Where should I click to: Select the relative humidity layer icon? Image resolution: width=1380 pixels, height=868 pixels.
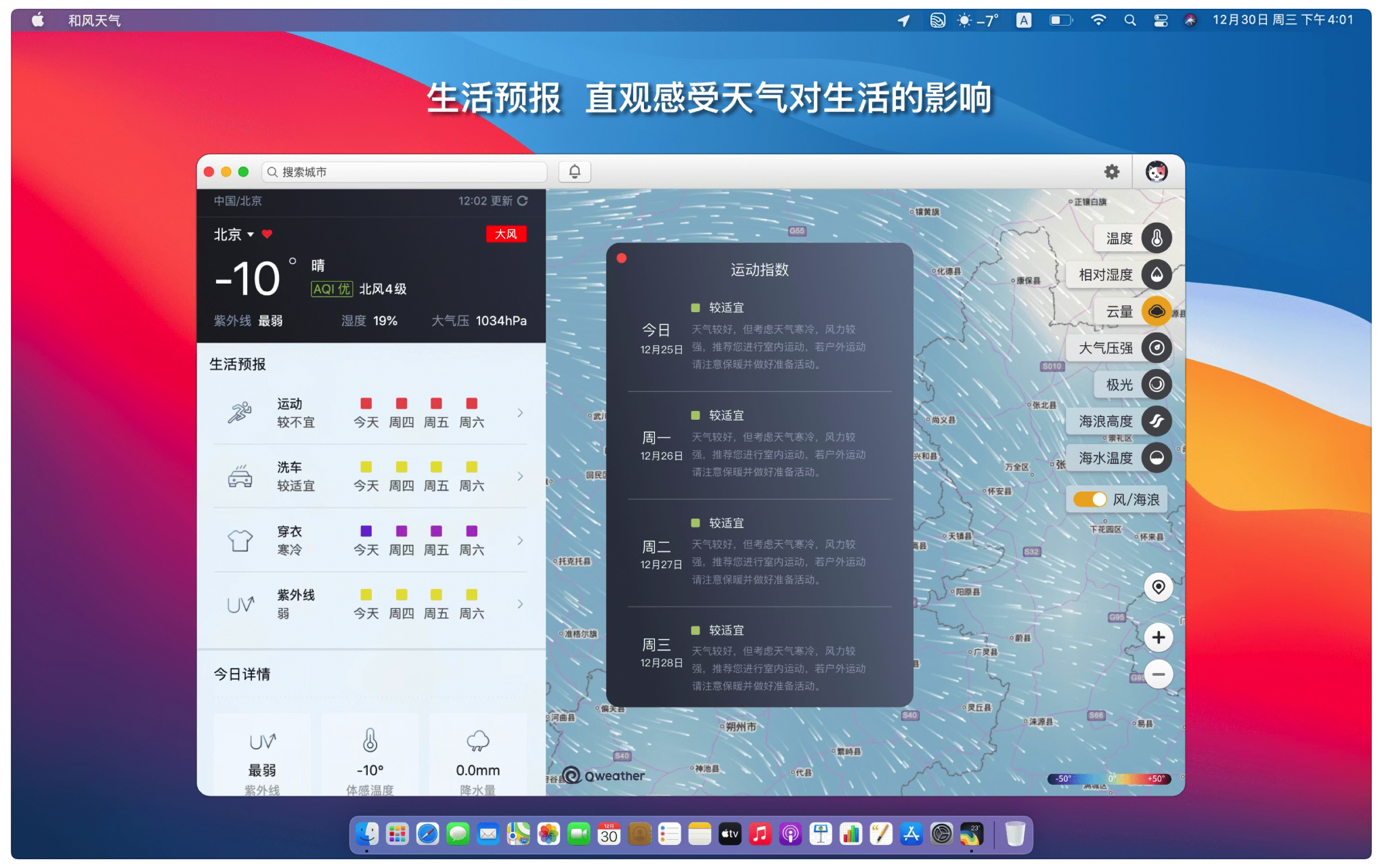point(1157,275)
